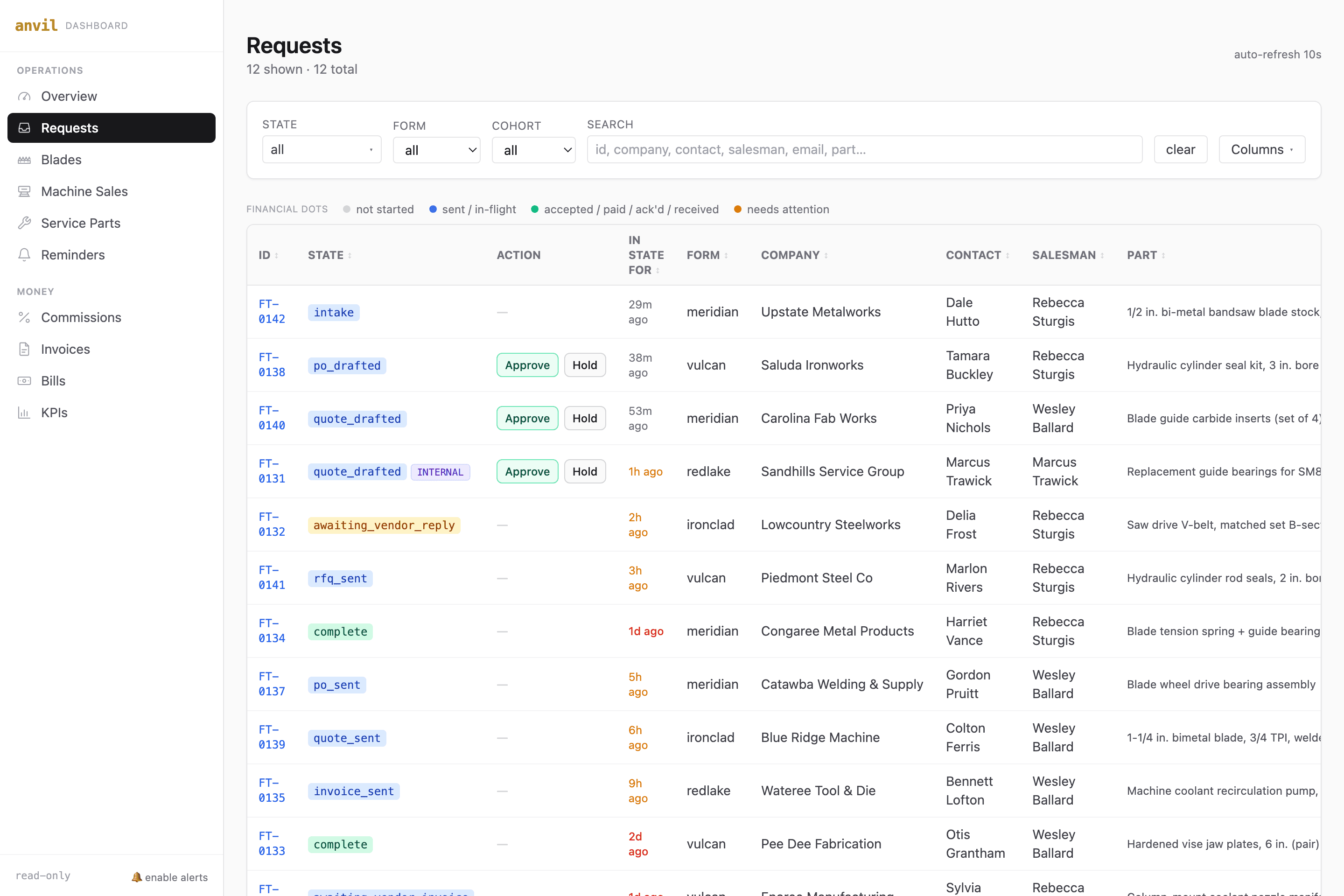Open request FT-0135 link
Screen dimensions: 1344x896
click(272, 790)
